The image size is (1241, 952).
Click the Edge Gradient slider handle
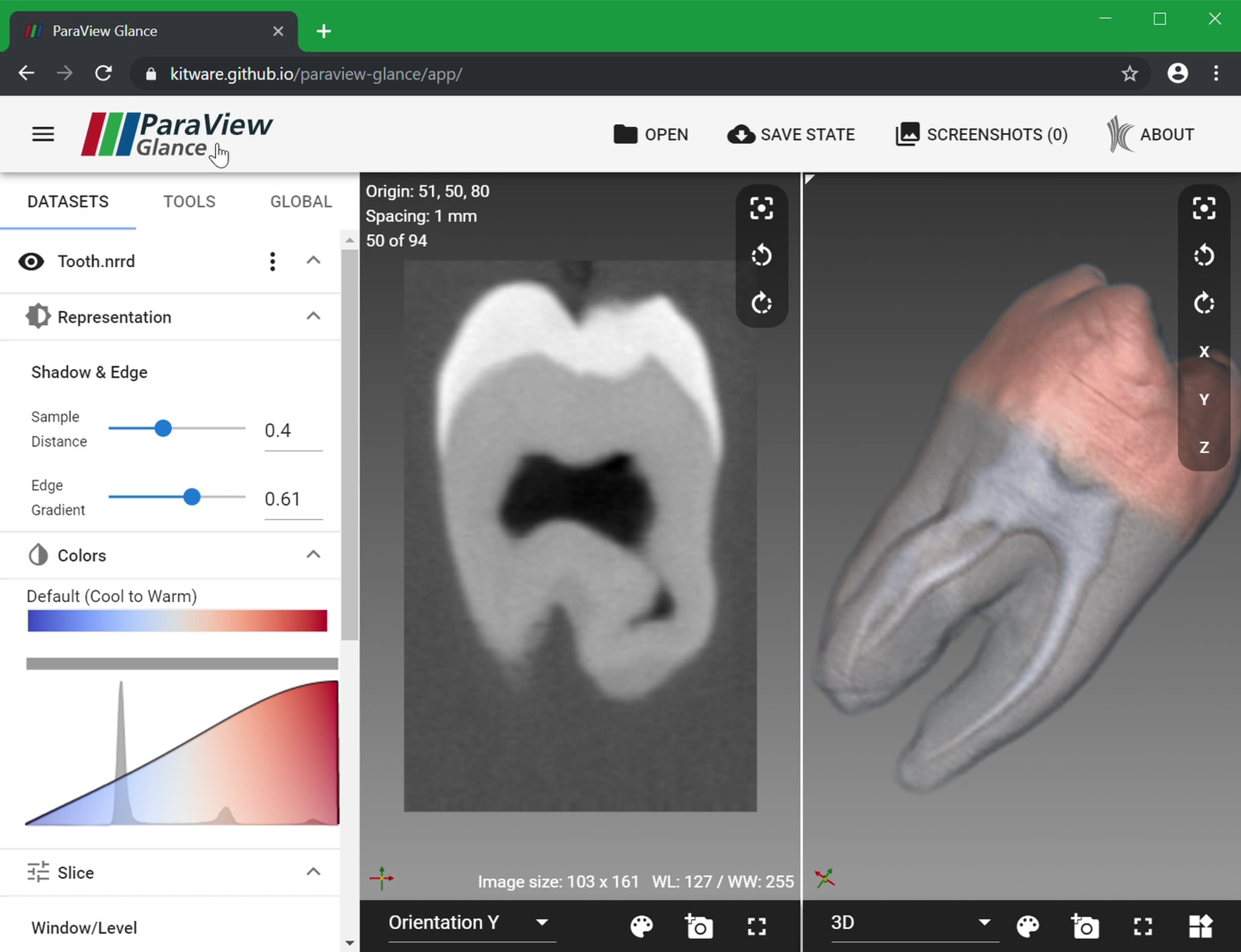click(x=192, y=497)
